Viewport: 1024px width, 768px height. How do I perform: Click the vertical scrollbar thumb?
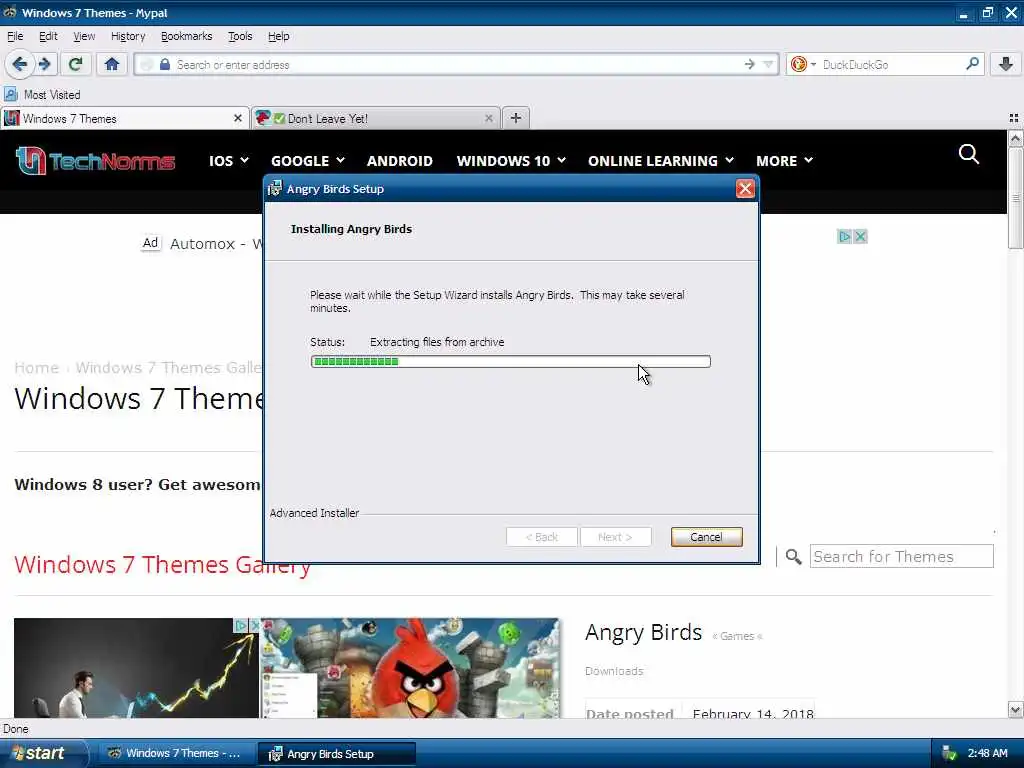point(1015,199)
